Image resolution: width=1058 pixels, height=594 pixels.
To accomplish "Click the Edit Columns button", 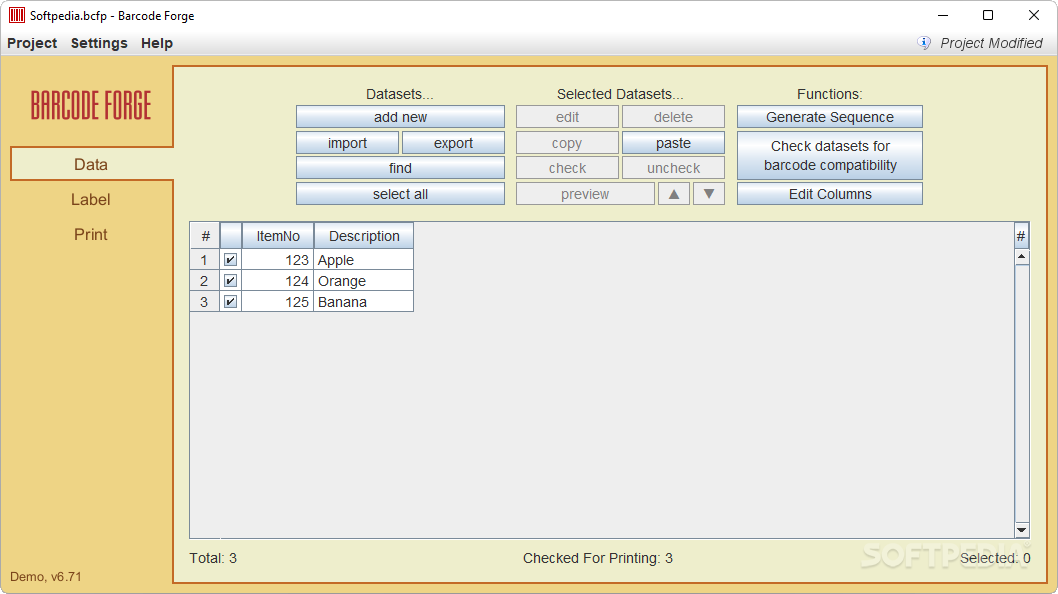I will pos(830,194).
